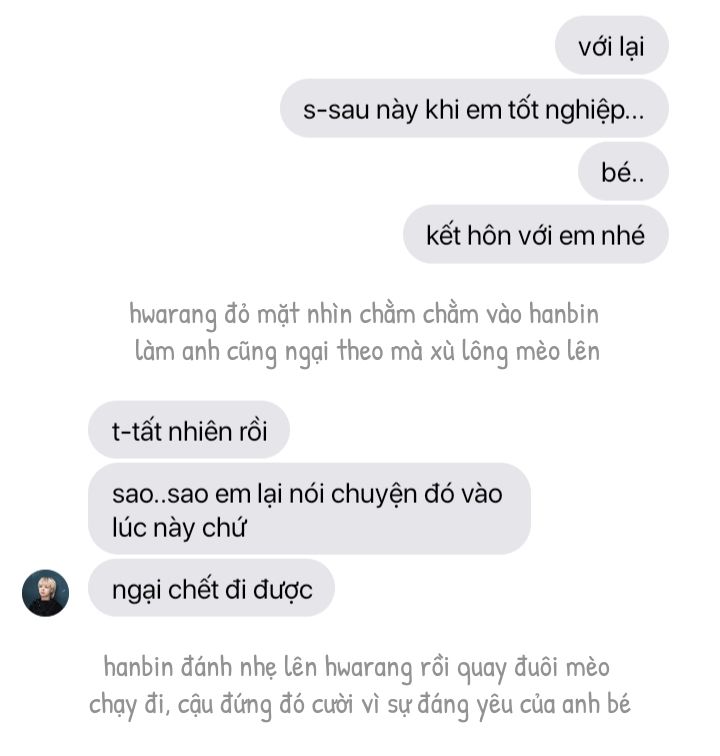This screenshot has width=720, height=756.
Task: Click the words "lúc này chứ" in the received message
Action: (x=179, y=527)
